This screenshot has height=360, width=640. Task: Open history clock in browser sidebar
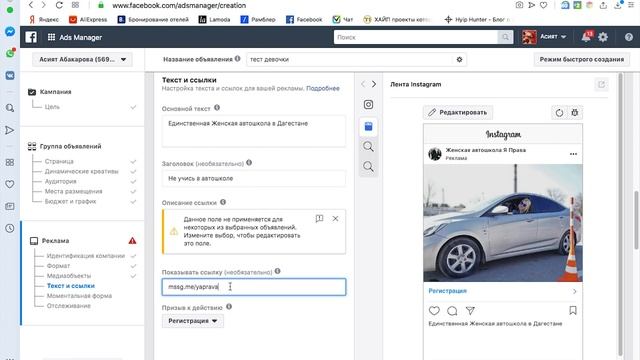coord(10,228)
